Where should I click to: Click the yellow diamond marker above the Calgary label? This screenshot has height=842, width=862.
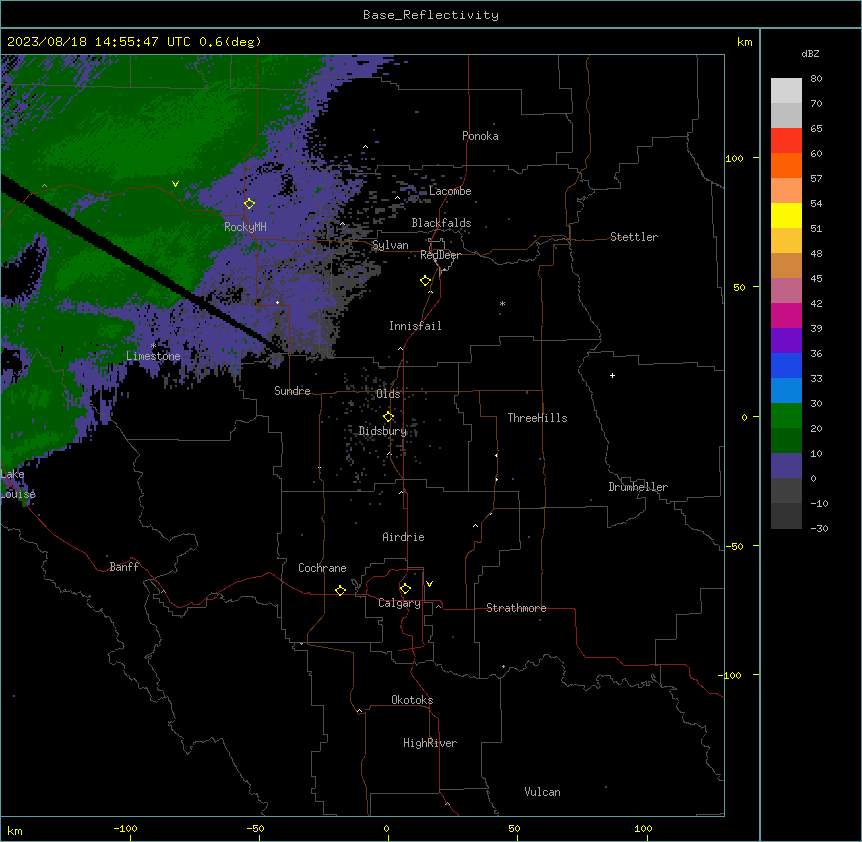pos(405,589)
